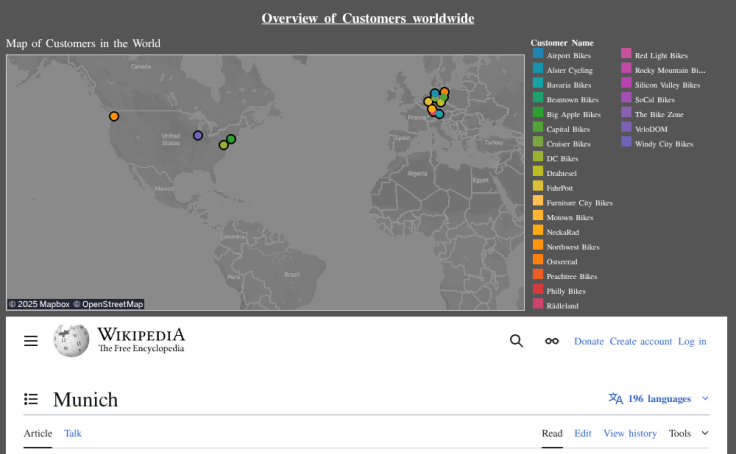Select the Beantown Bikes legend swatch
This screenshot has height=454, width=736.
[538, 98]
